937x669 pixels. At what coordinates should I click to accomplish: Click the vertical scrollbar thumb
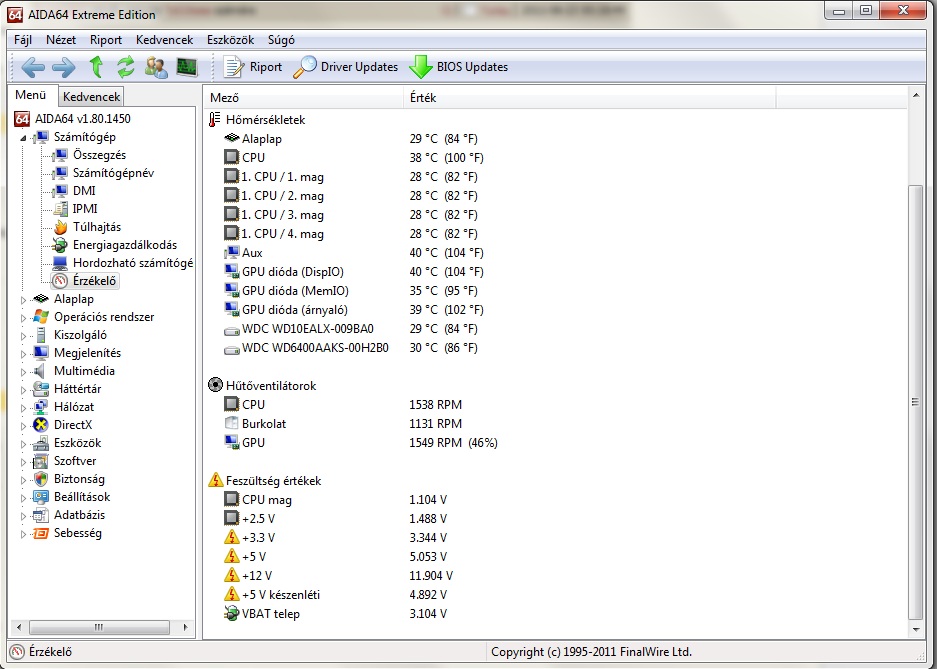click(915, 402)
